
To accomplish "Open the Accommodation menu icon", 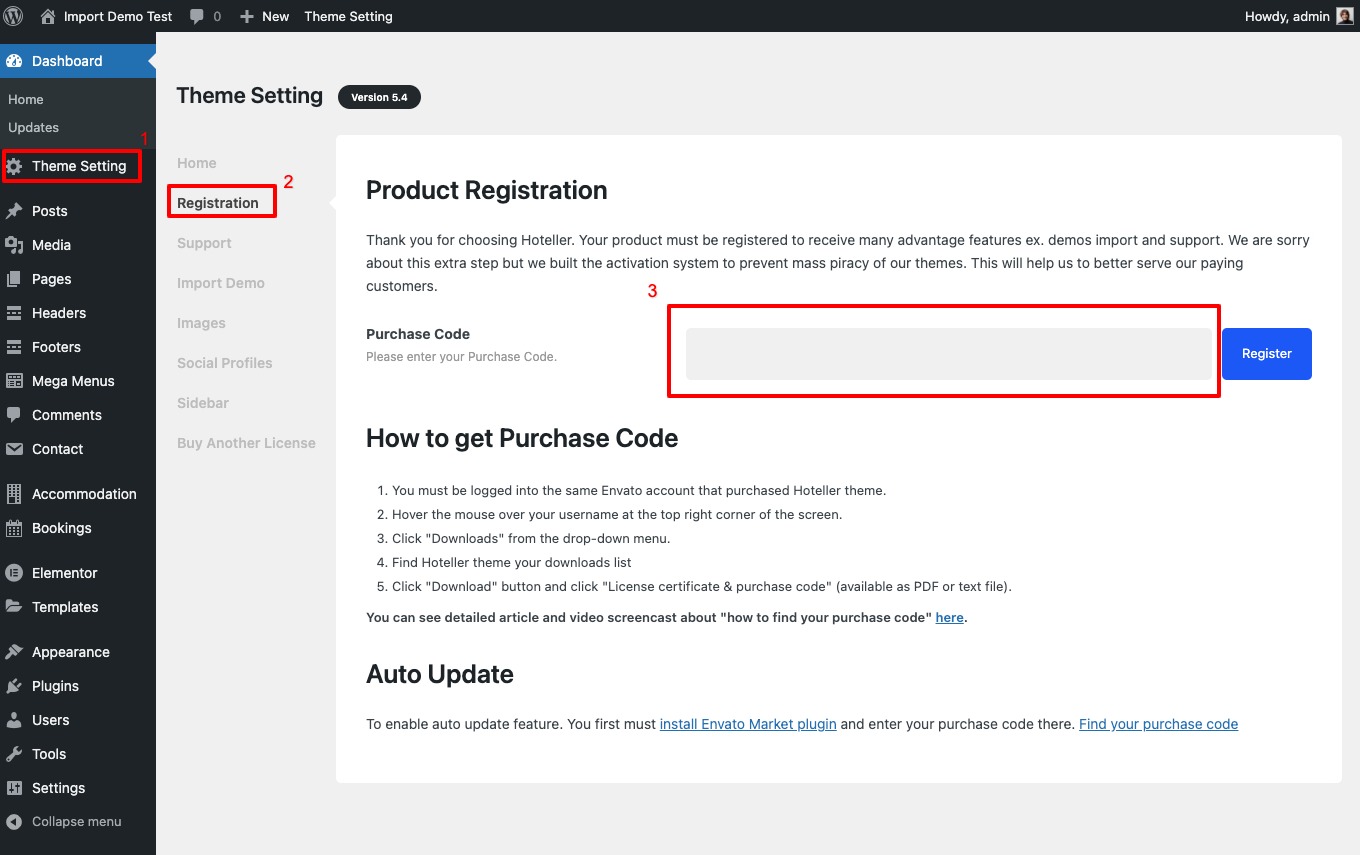I will [16, 494].
